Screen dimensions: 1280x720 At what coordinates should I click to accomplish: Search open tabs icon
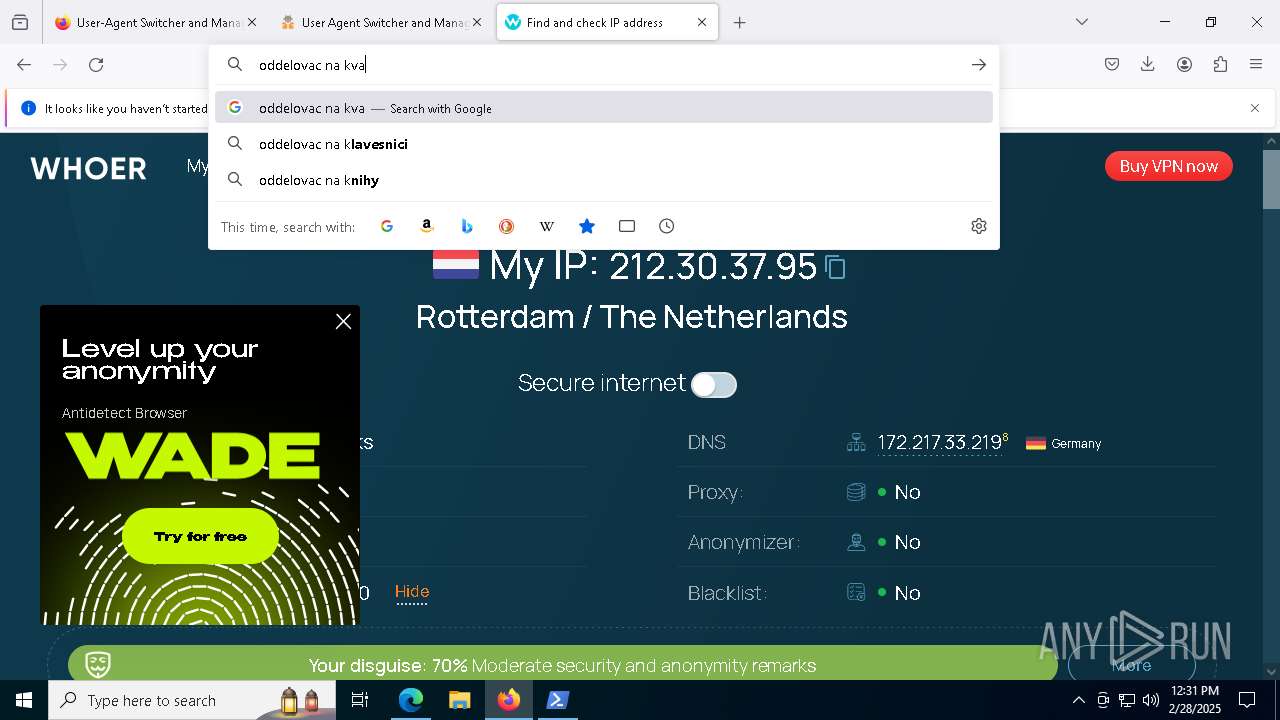pyautogui.click(x=627, y=226)
